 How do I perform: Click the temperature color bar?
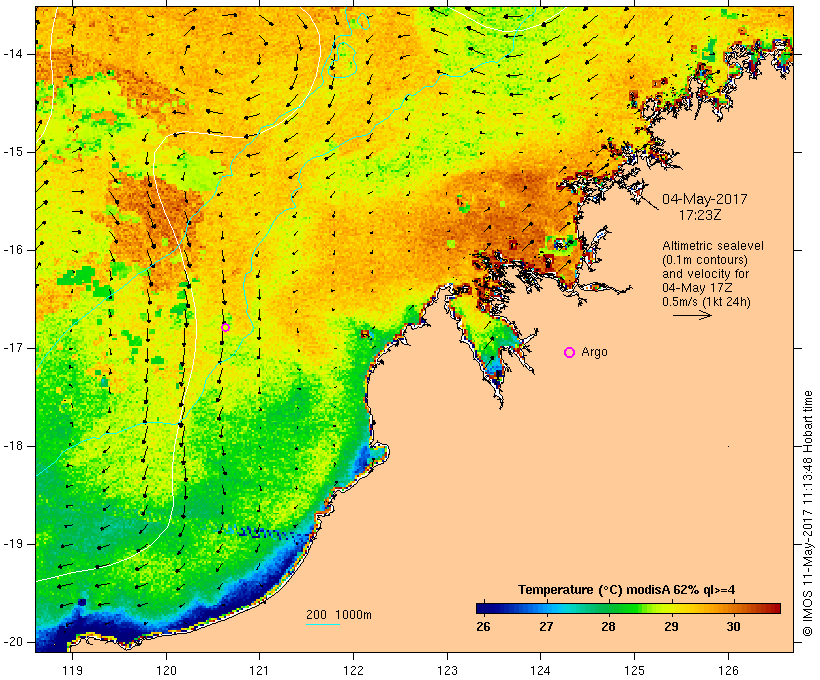[628, 608]
